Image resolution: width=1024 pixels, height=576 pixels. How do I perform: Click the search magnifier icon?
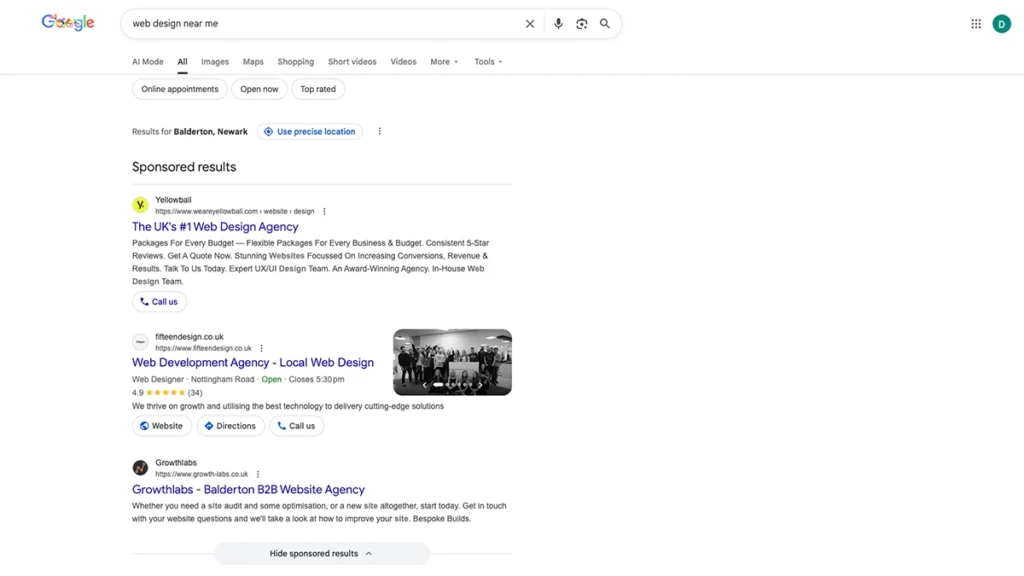point(605,23)
